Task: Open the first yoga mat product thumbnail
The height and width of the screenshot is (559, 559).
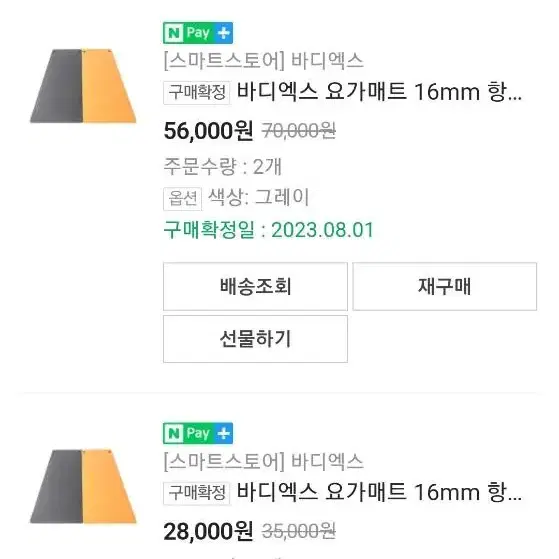Action: (x=83, y=86)
